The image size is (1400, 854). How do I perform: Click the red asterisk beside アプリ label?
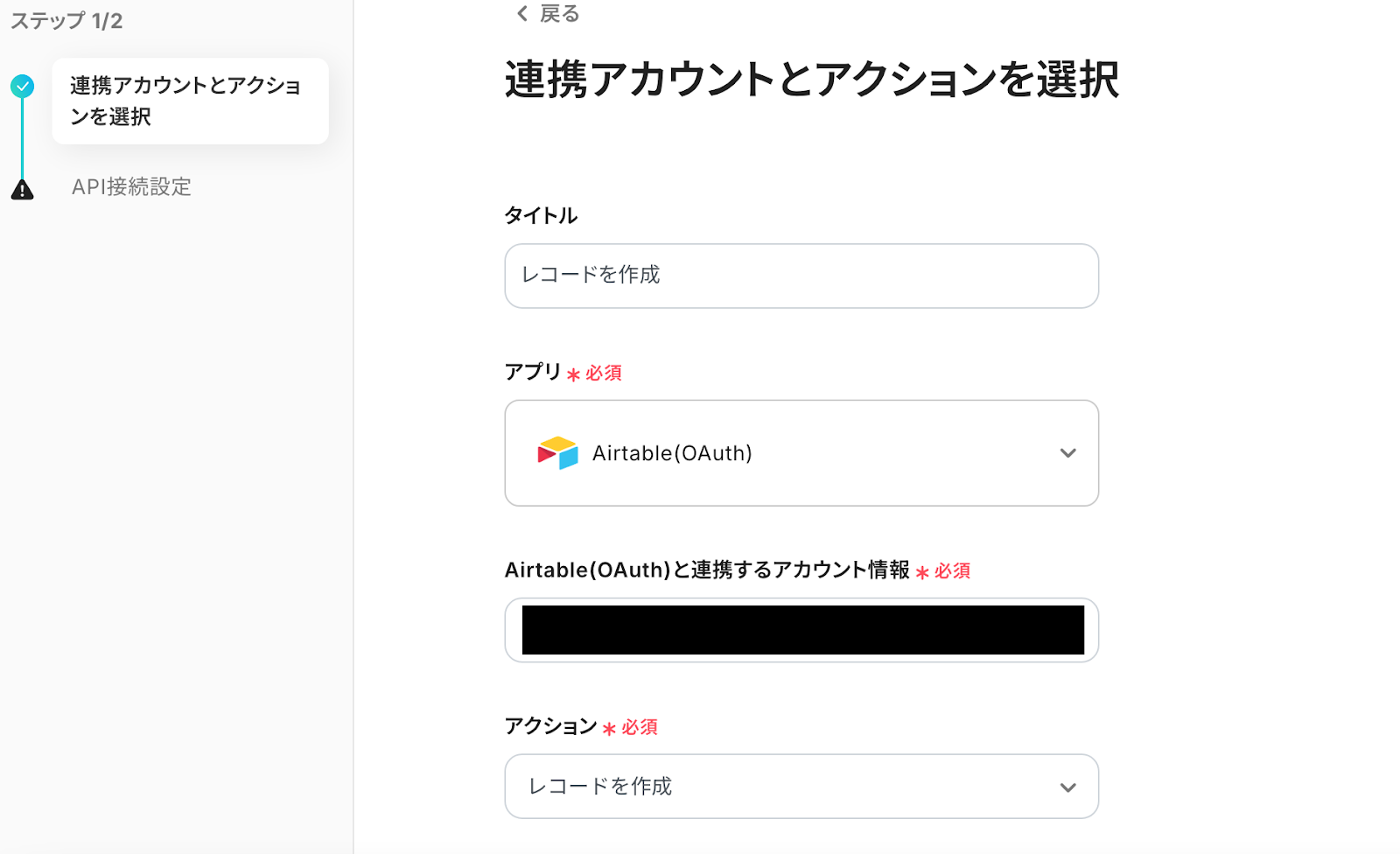coord(573,374)
